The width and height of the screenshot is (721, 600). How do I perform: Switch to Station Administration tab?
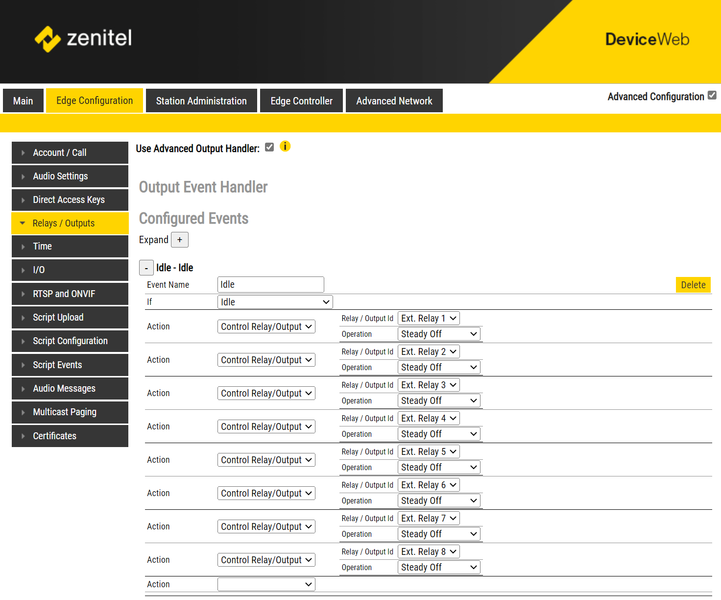(x=201, y=101)
